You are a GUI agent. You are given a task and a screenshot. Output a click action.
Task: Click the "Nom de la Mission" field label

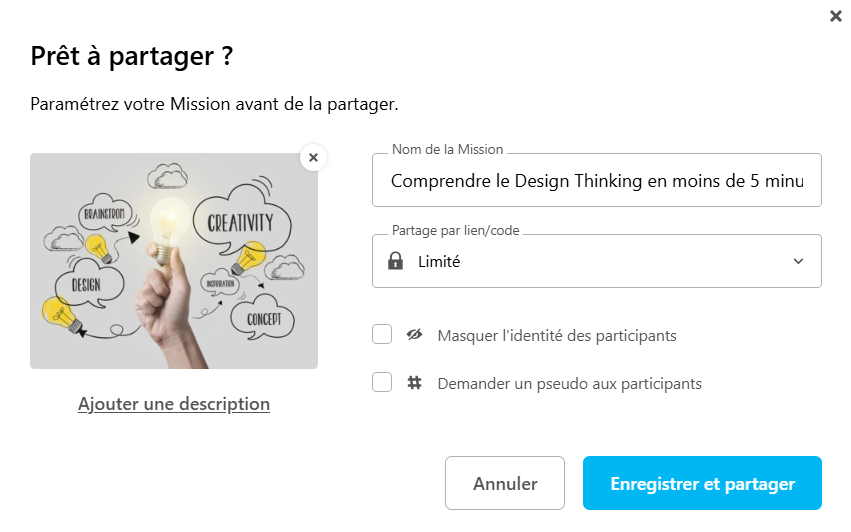click(x=447, y=150)
